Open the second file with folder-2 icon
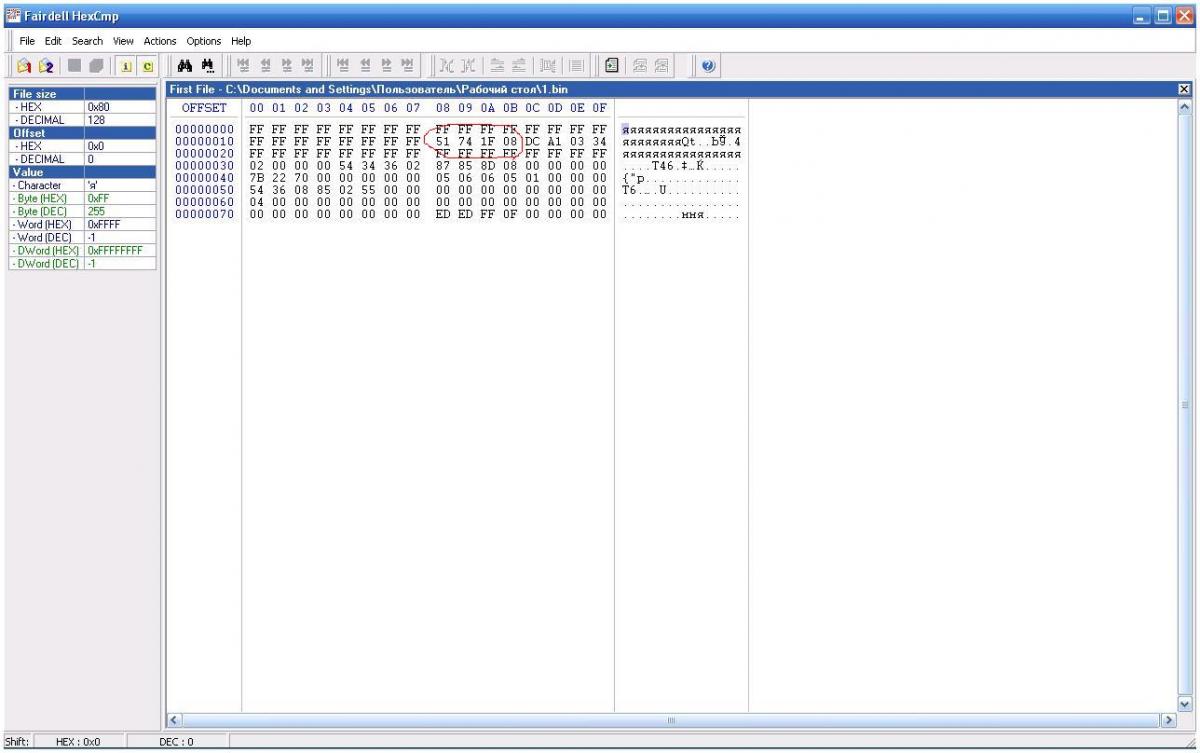Screen dimensions: 1200x753 pyautogui.click(x=45, y=66)
